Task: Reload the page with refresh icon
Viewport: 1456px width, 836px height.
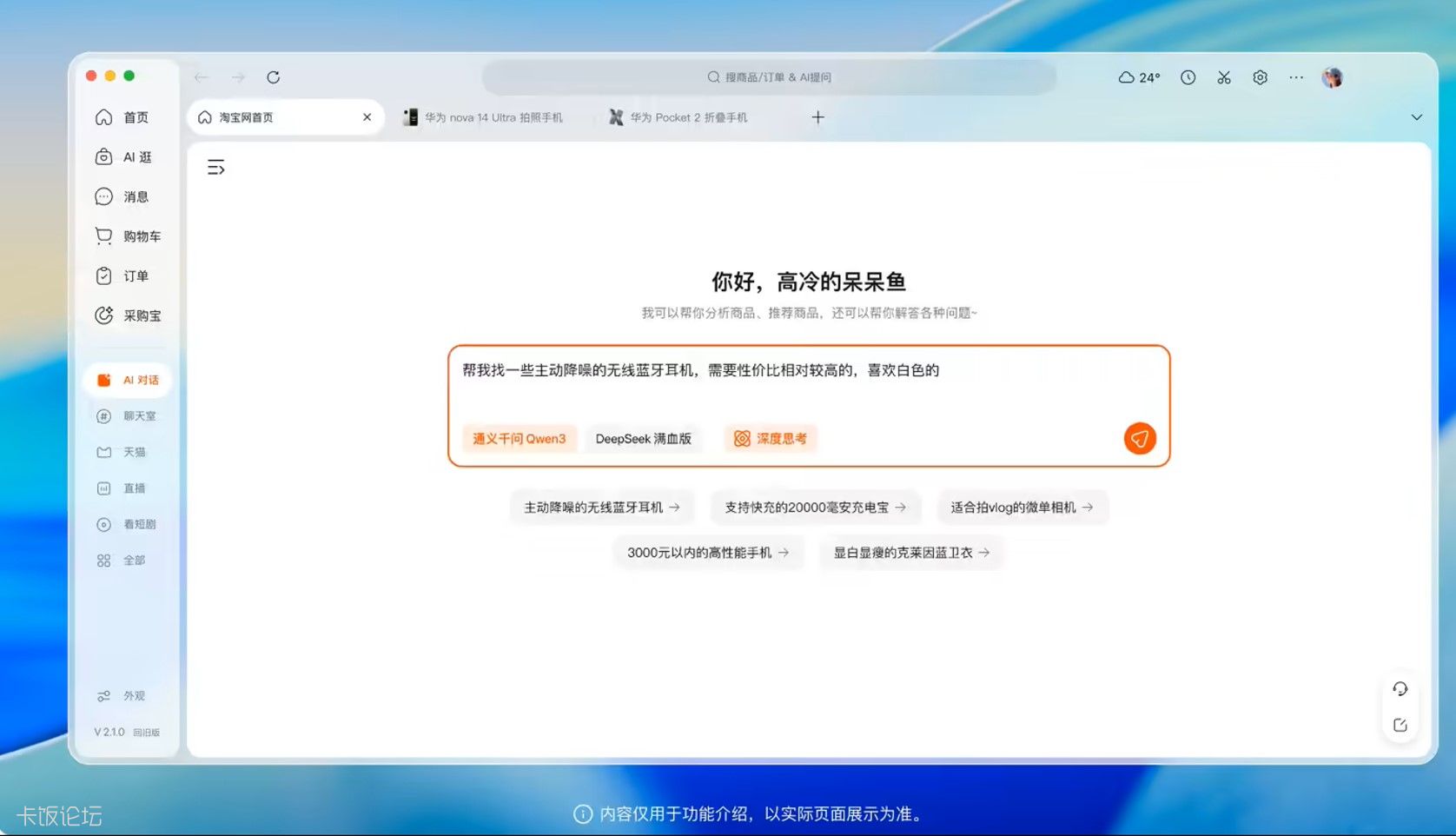Action: click(273, 77)
